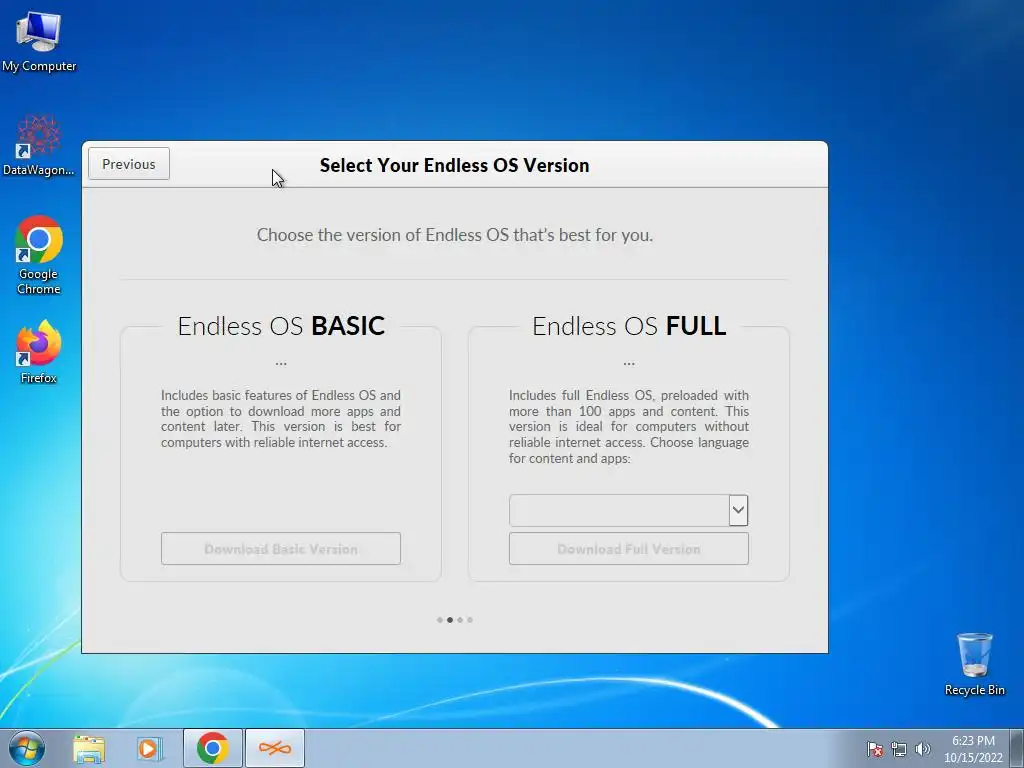Screen dimensions: 1024x768
Task: Open the network status tray icon
Action: [899, 749]
